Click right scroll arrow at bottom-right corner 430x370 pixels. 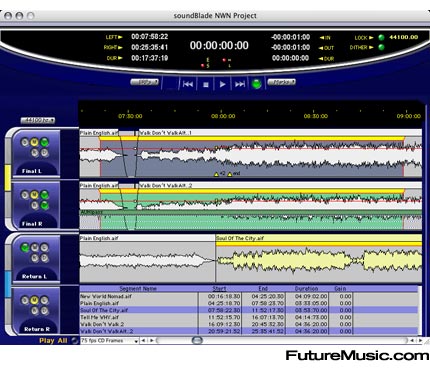point(420,341)
